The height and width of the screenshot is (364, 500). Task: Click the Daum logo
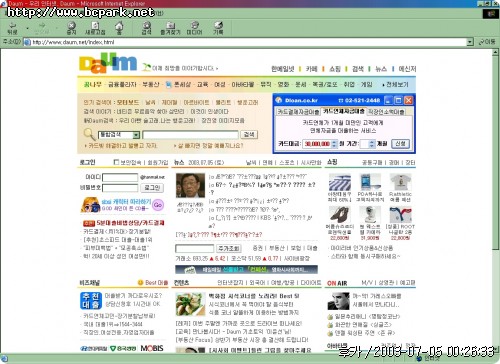108,63
